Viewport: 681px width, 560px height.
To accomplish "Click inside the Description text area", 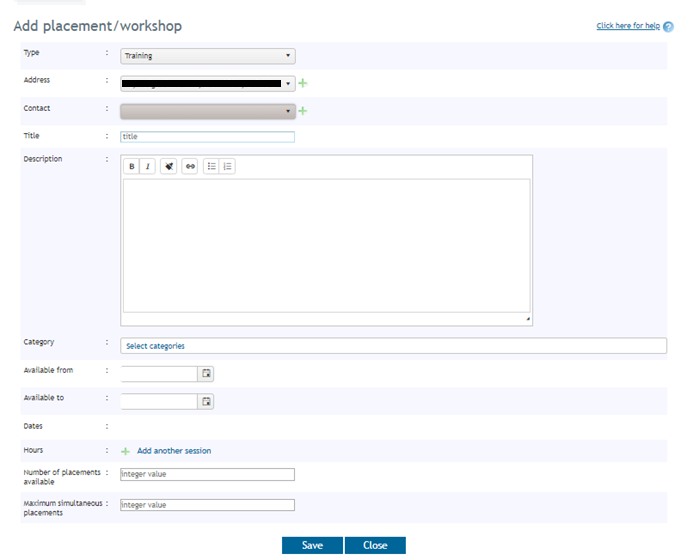I will tap(327, 245).
